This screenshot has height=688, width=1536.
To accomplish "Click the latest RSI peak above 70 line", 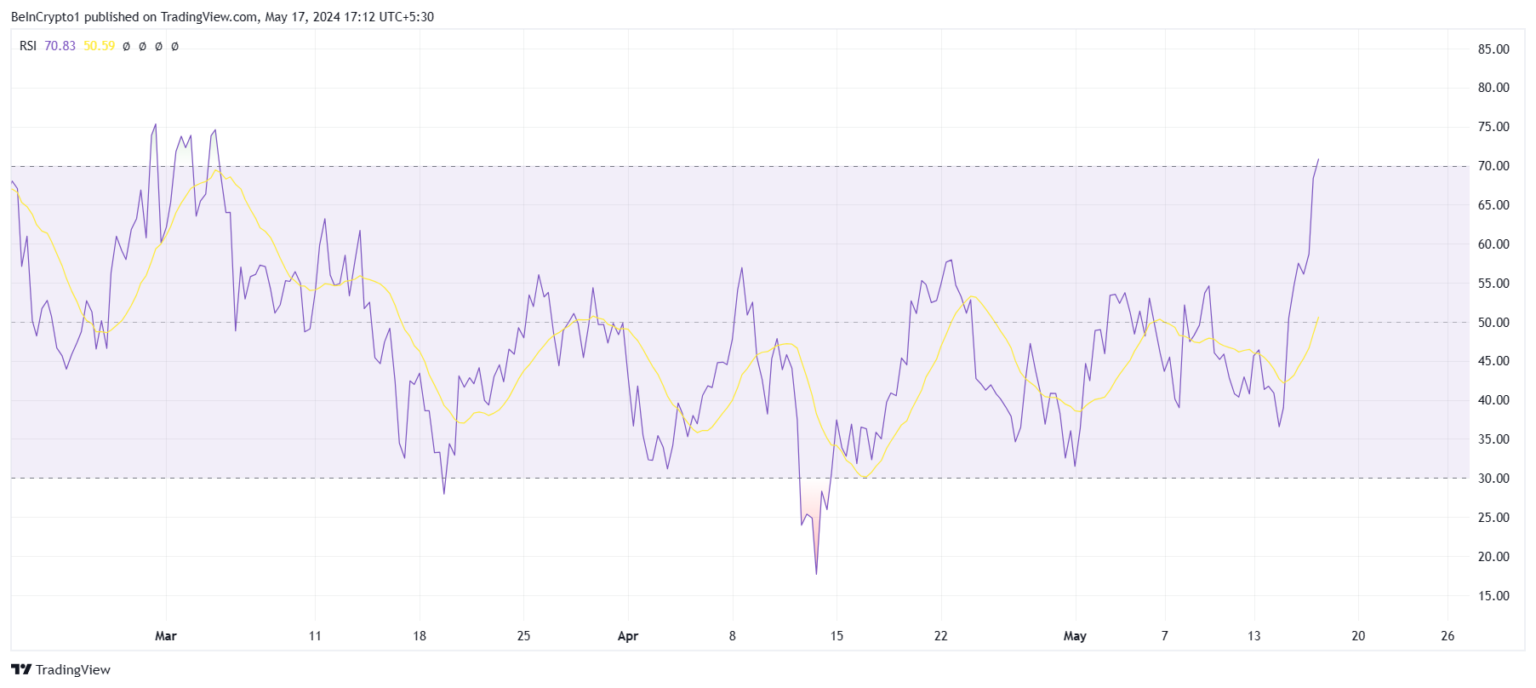I will 1318,160.
